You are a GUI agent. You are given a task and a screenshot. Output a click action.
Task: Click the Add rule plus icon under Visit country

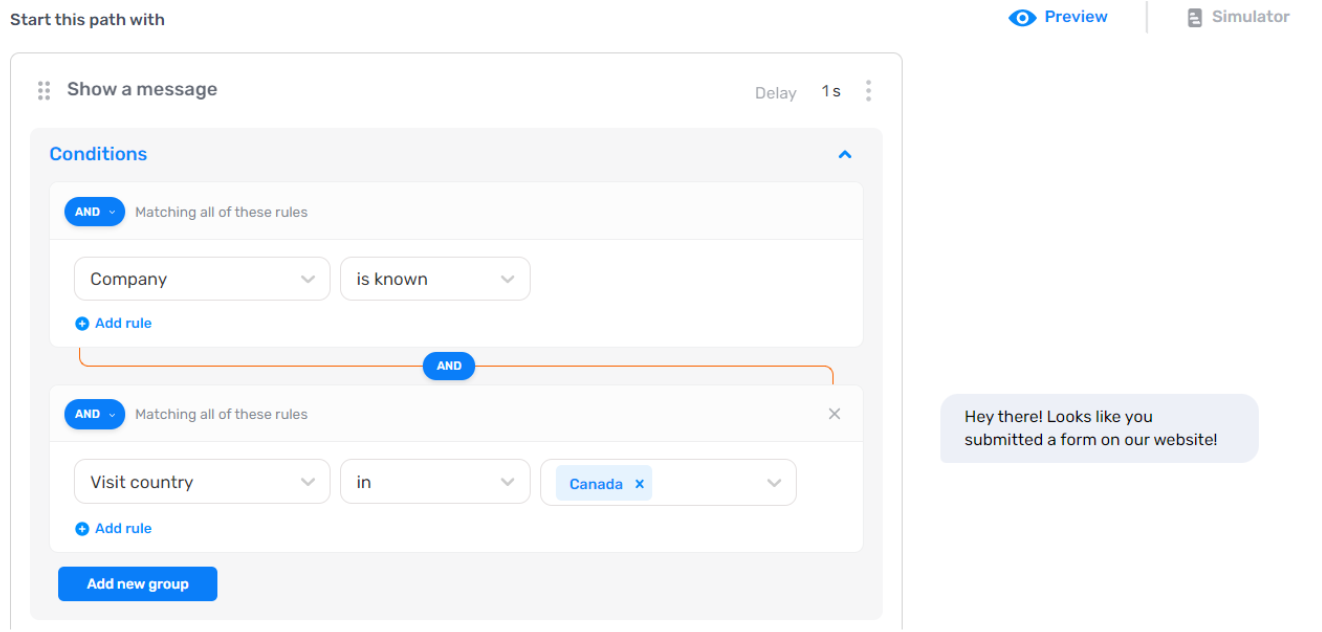click(81, 528)
